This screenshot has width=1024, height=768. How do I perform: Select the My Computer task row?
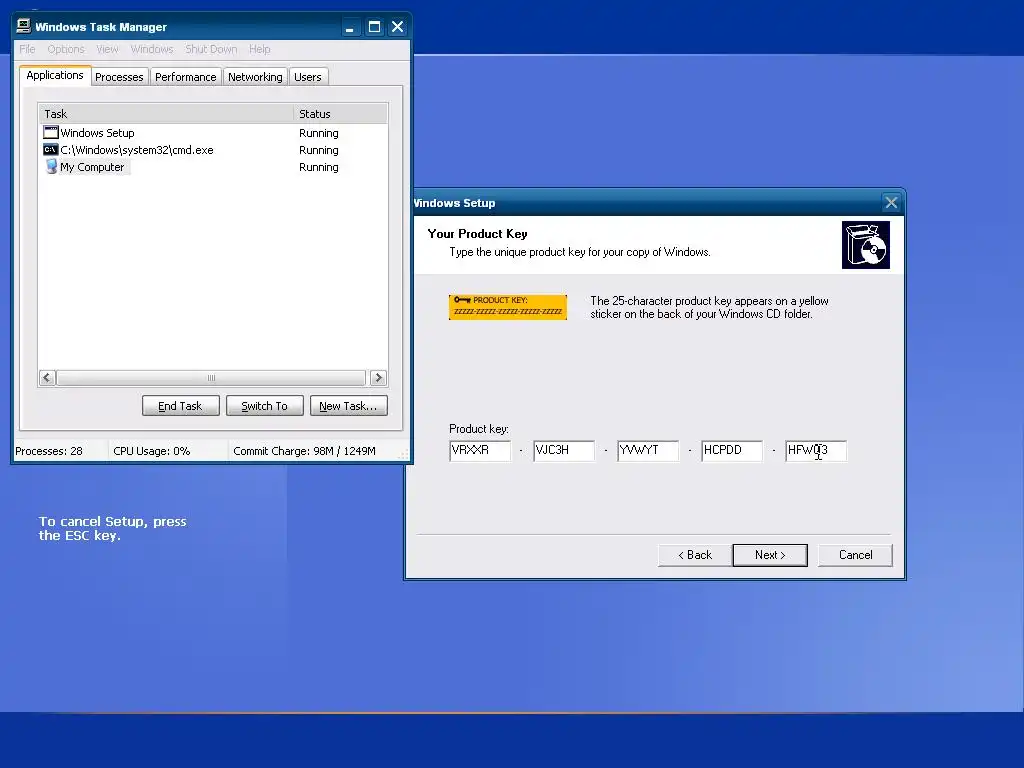tap(213, 167)
